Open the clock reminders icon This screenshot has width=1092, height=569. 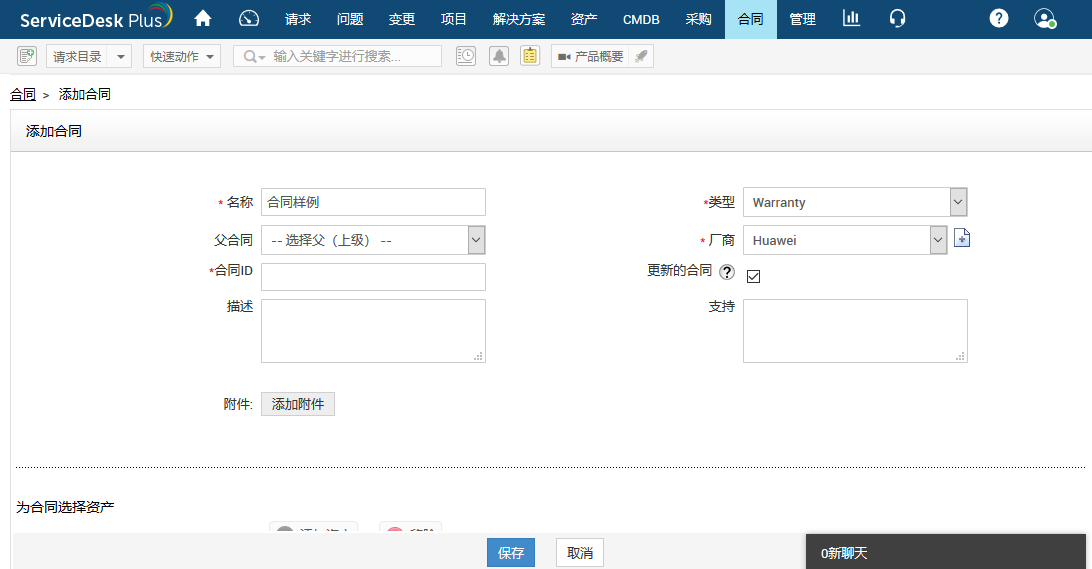pyautogui.click(x=466, y=56)
